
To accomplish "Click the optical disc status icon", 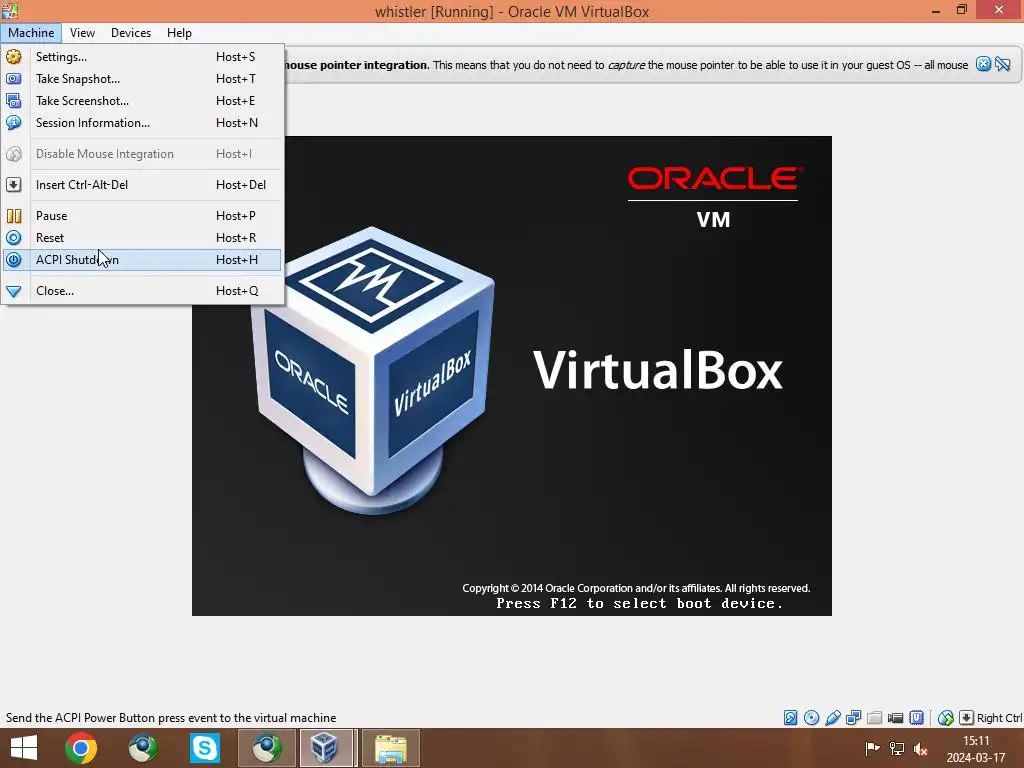I will pyautogui.click(x=811, y=718).
